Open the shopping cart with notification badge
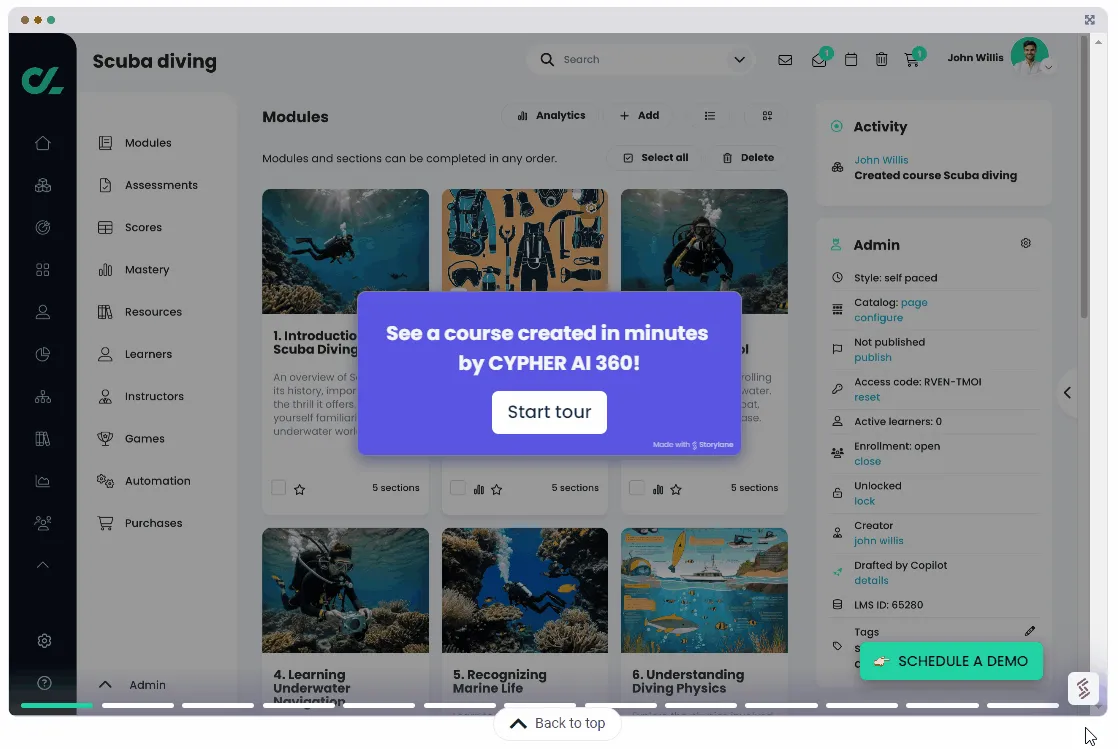The height and width of the screenshot is (749, 1118). point(911,60)
